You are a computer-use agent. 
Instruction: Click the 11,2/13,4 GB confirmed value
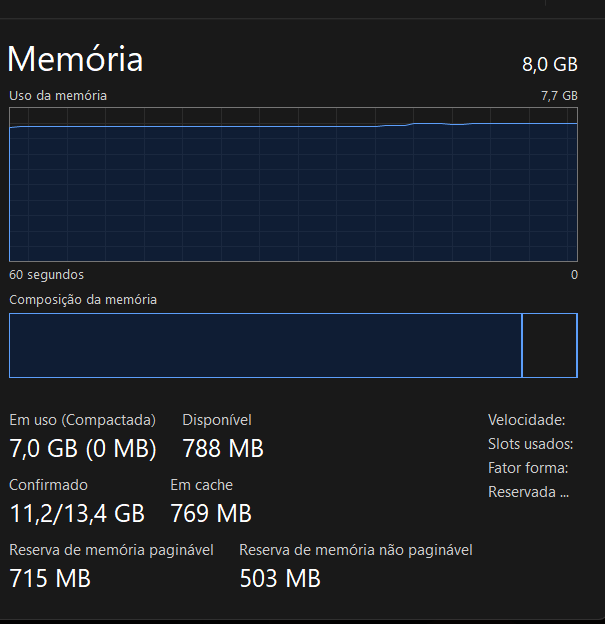pos(77,514)
